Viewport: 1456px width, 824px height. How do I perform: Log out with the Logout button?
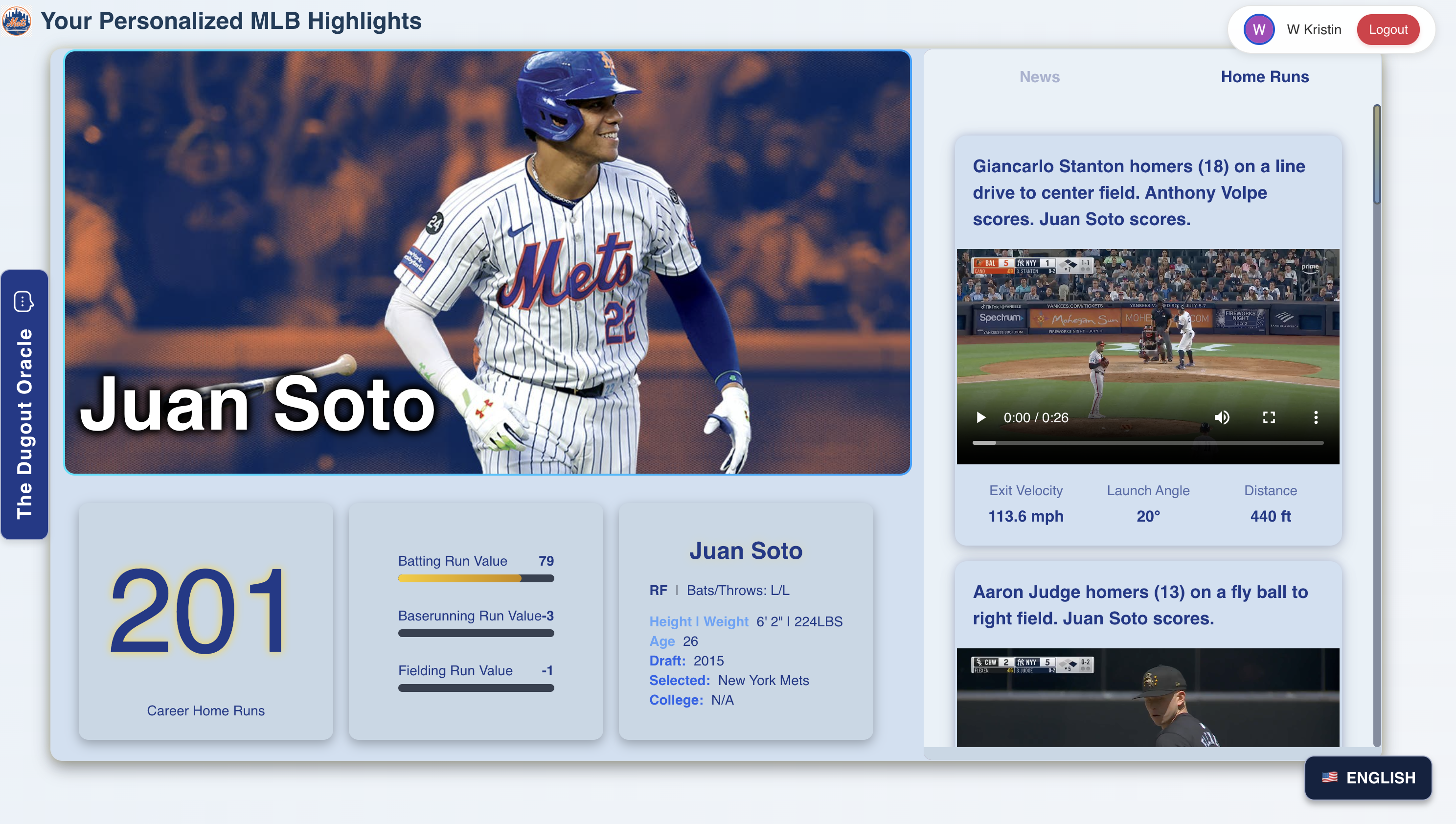[1388, 29]
